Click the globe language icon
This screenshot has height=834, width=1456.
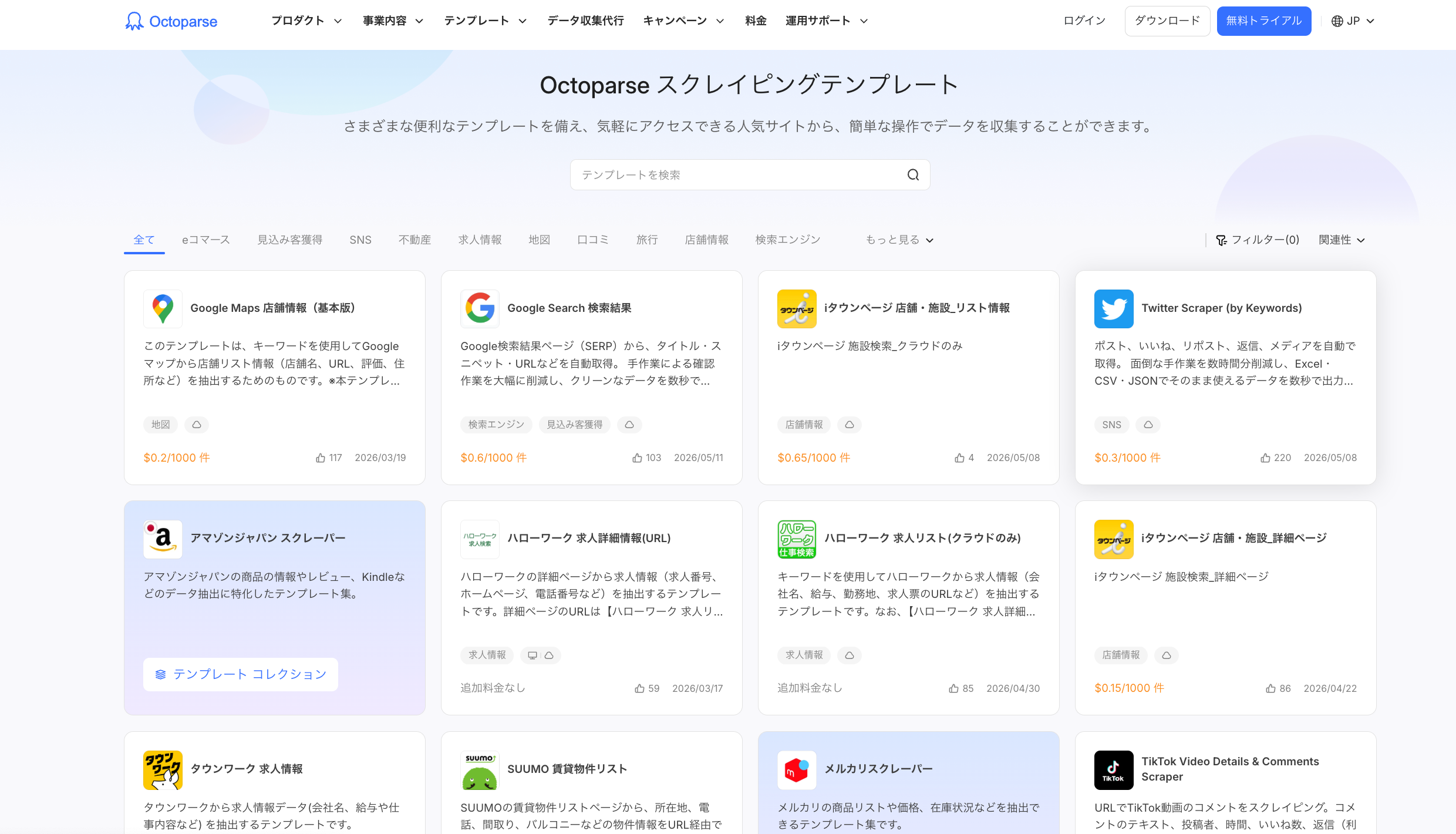pos(1337,21)
